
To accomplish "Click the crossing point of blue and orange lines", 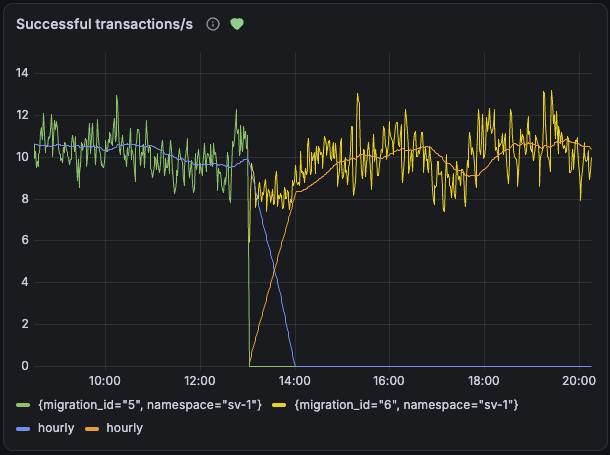I will 274,269.
